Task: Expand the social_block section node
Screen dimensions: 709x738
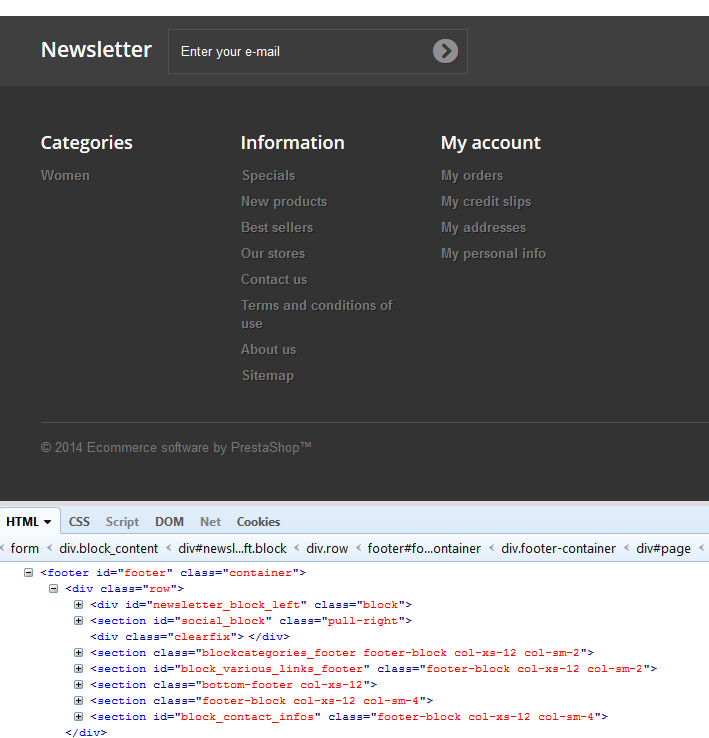Action: pyautogui.click(x=79, y=621)
